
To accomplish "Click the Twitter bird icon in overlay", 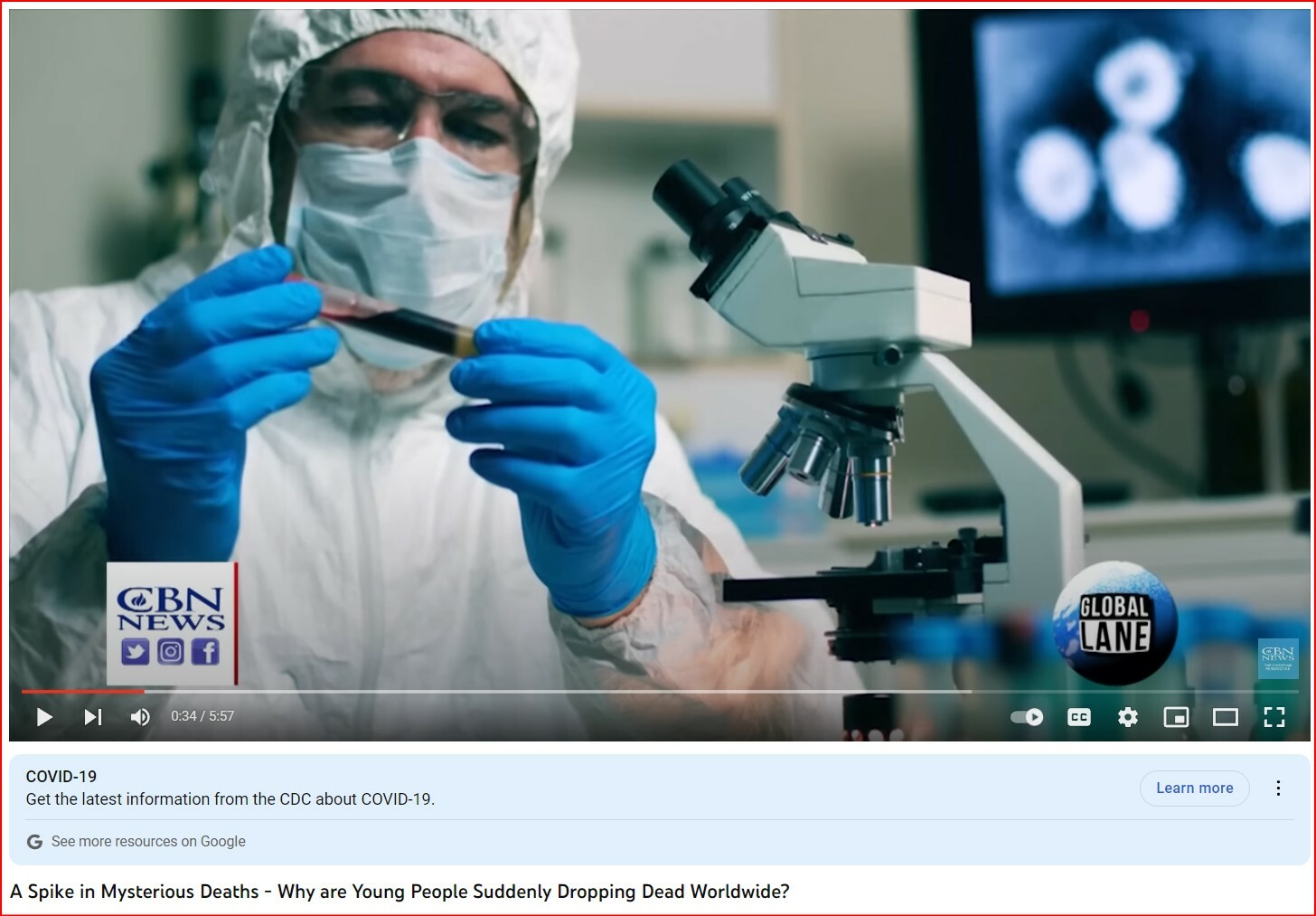I will pos(135,652).
